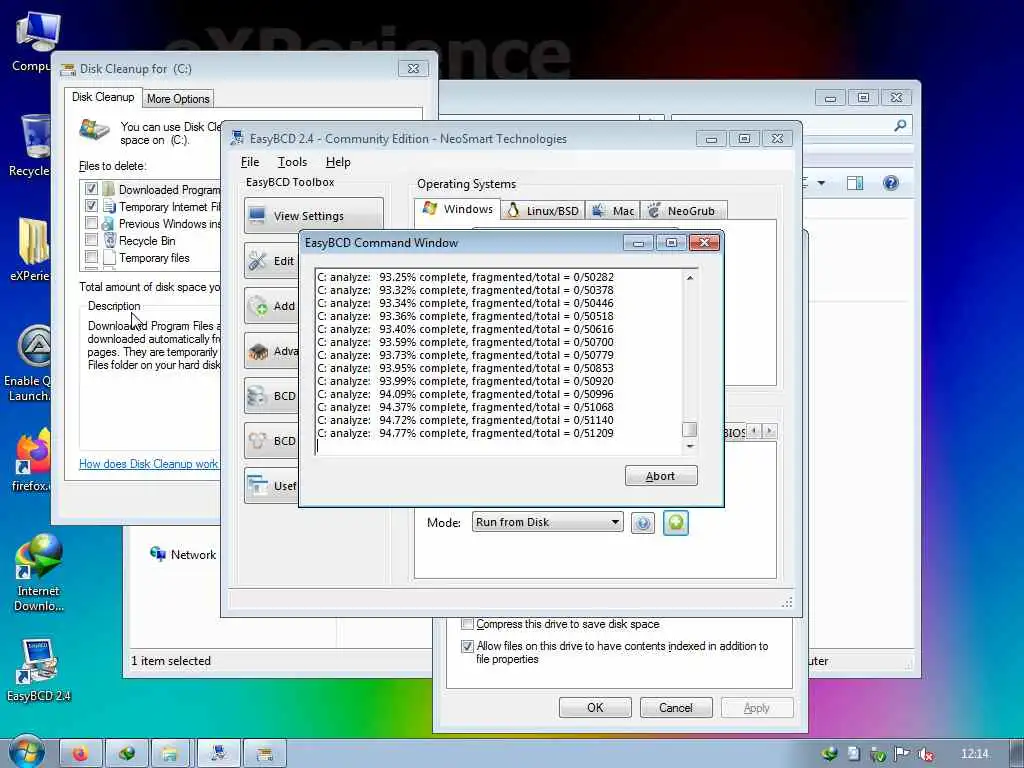Open the Useful Utilities icon
This screenshot has width=1024, height=768.
[258, 485]
